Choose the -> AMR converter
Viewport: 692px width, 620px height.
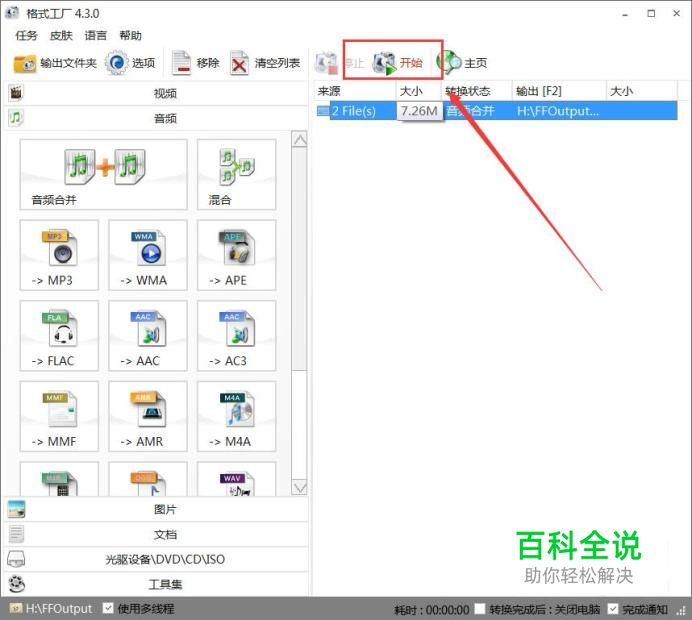[x=148, y=416]
